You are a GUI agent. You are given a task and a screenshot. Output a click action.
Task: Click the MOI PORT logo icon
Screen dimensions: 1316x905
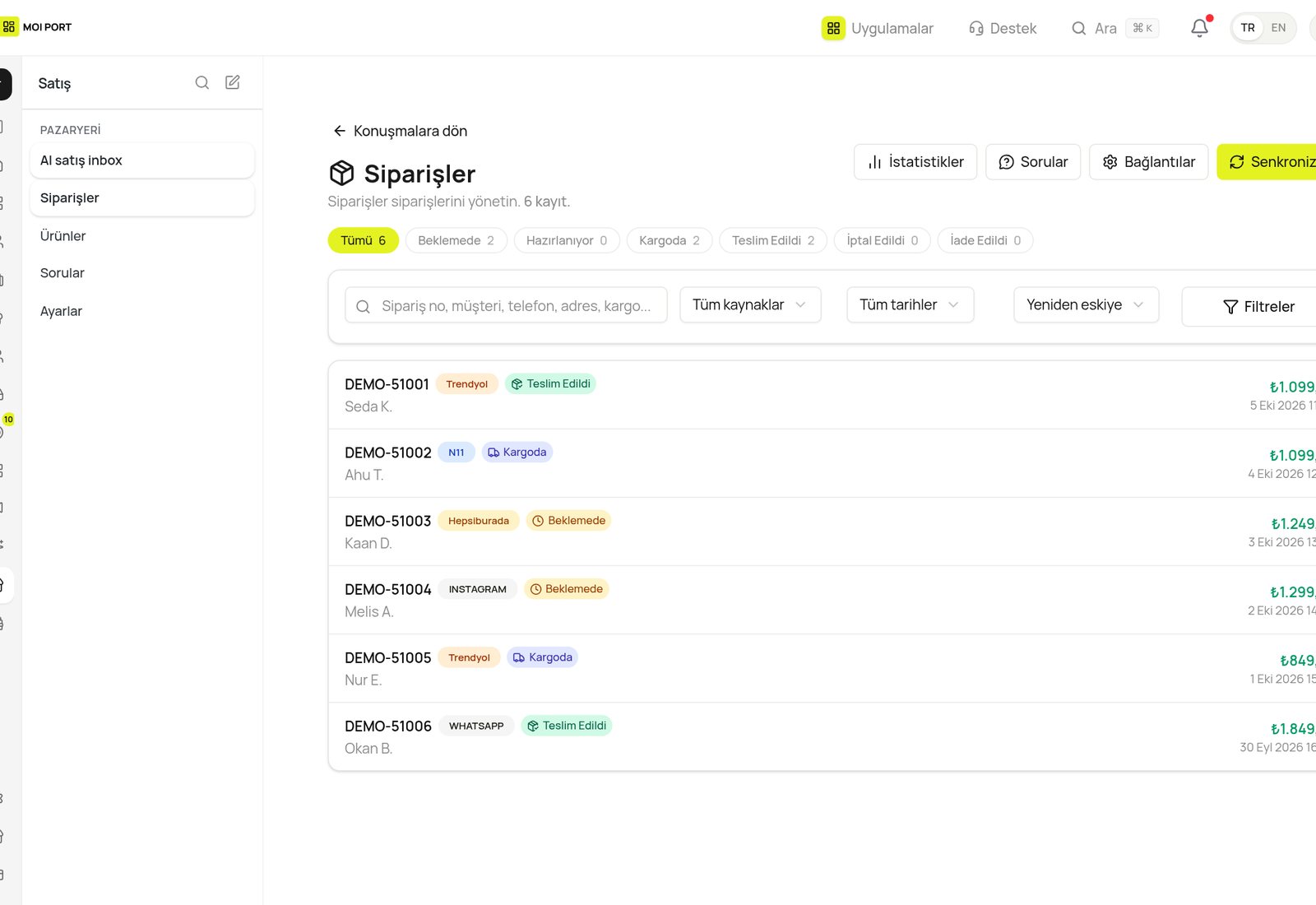(x=8, y=27)
